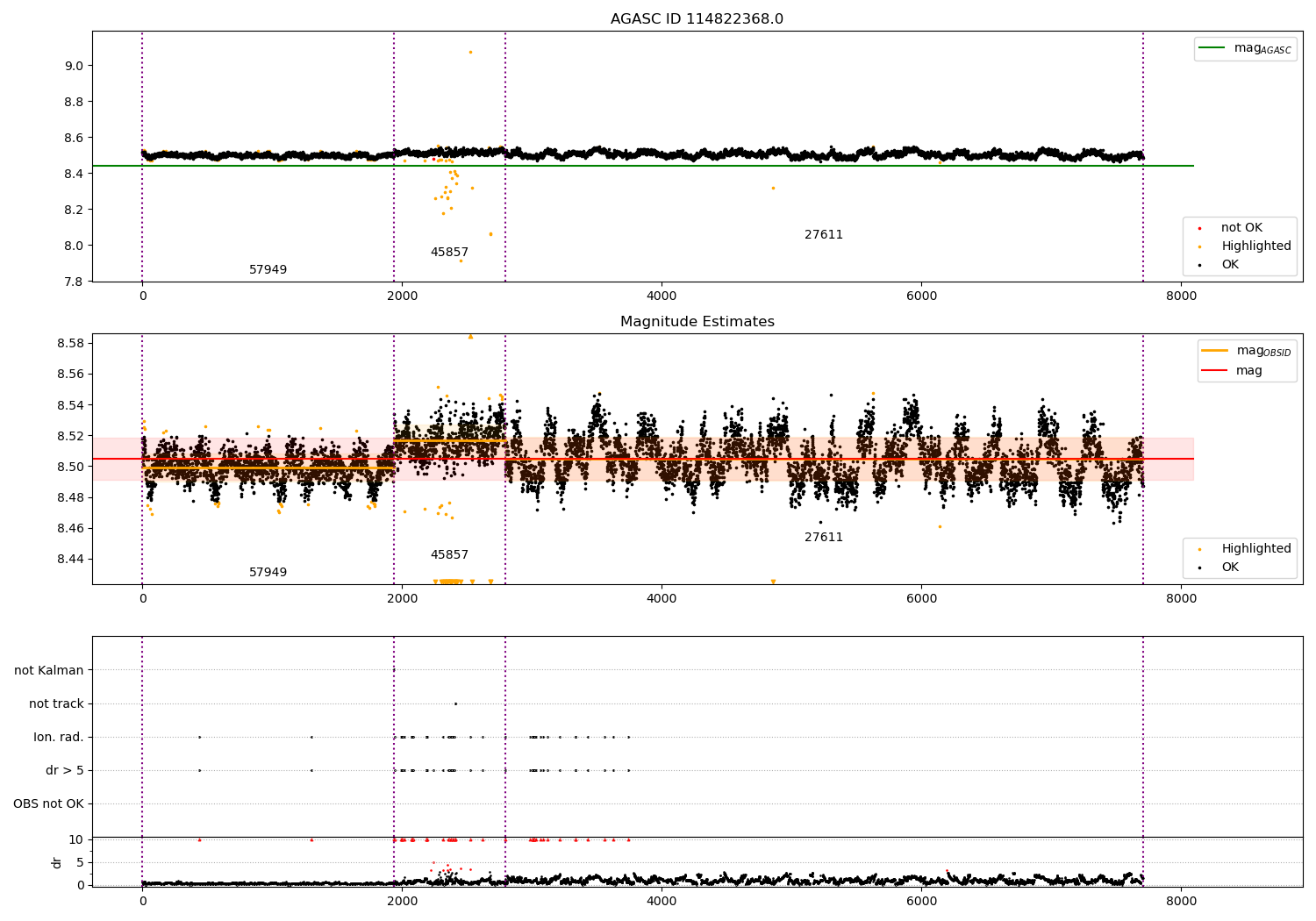
Task: Click the 5 tick label on the dr axis
Action: click(x=81, y=862)
